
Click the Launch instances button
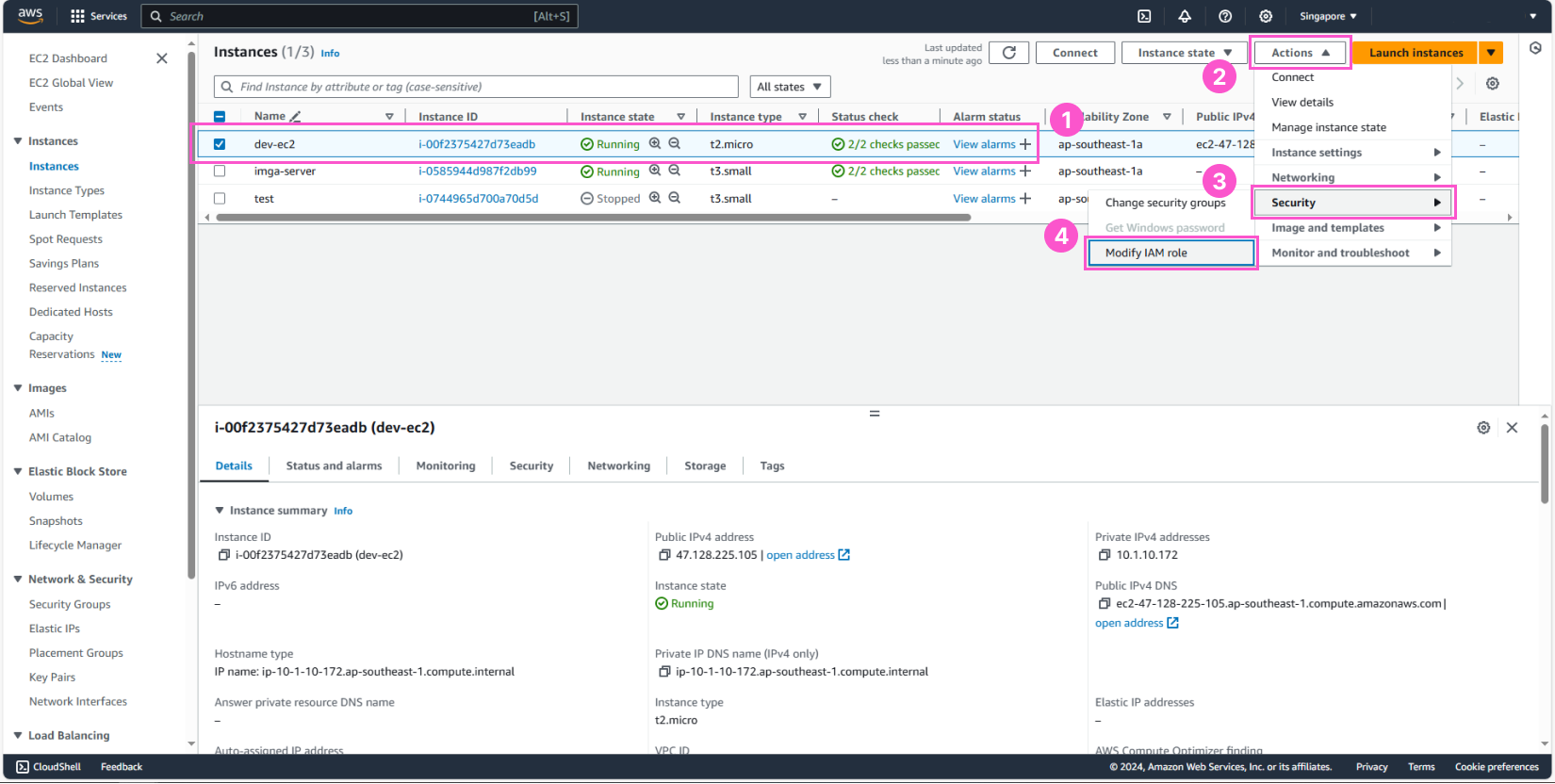[x=1416, y=53]
